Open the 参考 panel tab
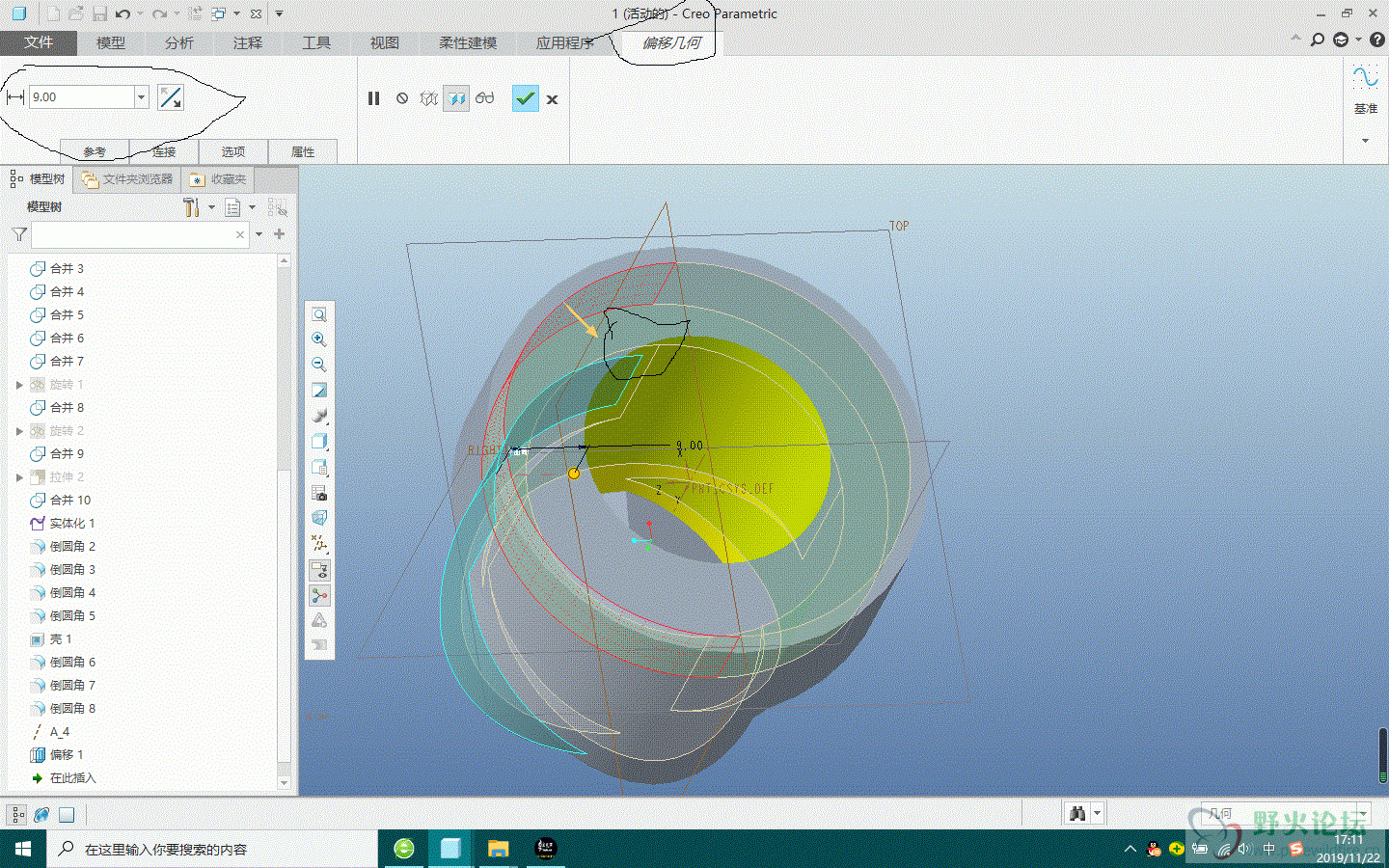This screenshot has height=868, width=1389. (x=95, y=151)
